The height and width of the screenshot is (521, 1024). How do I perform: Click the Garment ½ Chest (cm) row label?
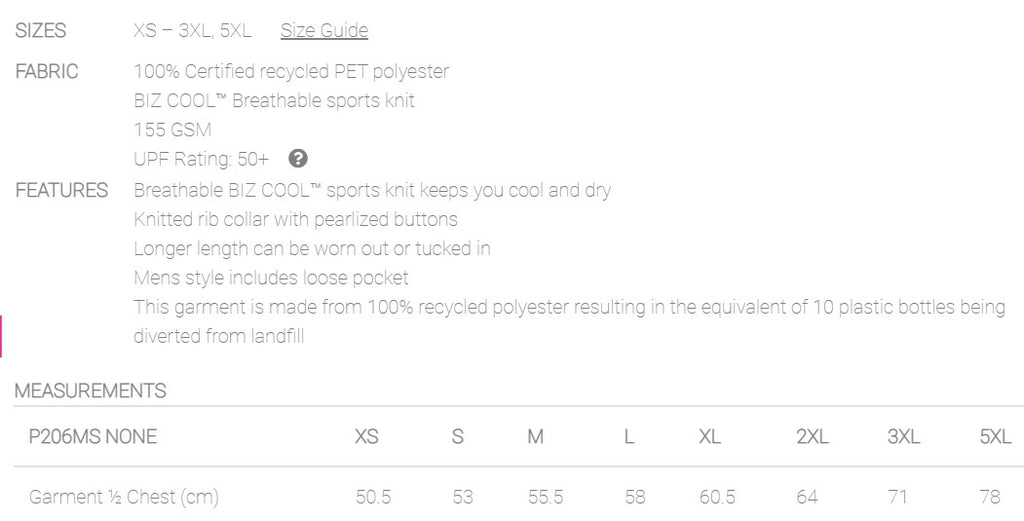pyautogui.click(x=124, y=497)
